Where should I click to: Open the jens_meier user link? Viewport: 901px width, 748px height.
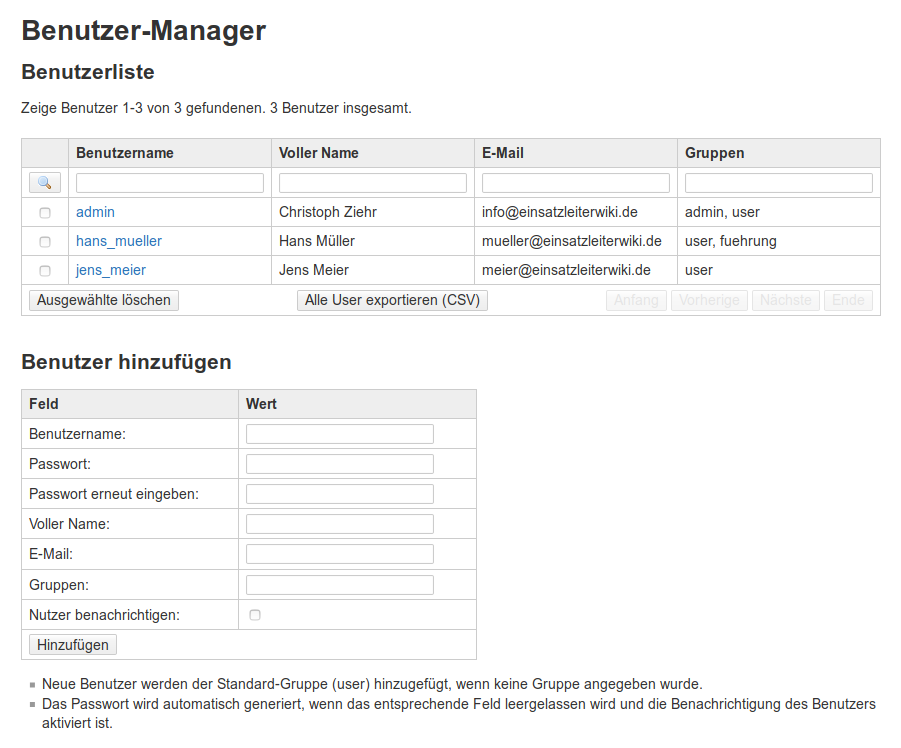[x=111, y=270]
